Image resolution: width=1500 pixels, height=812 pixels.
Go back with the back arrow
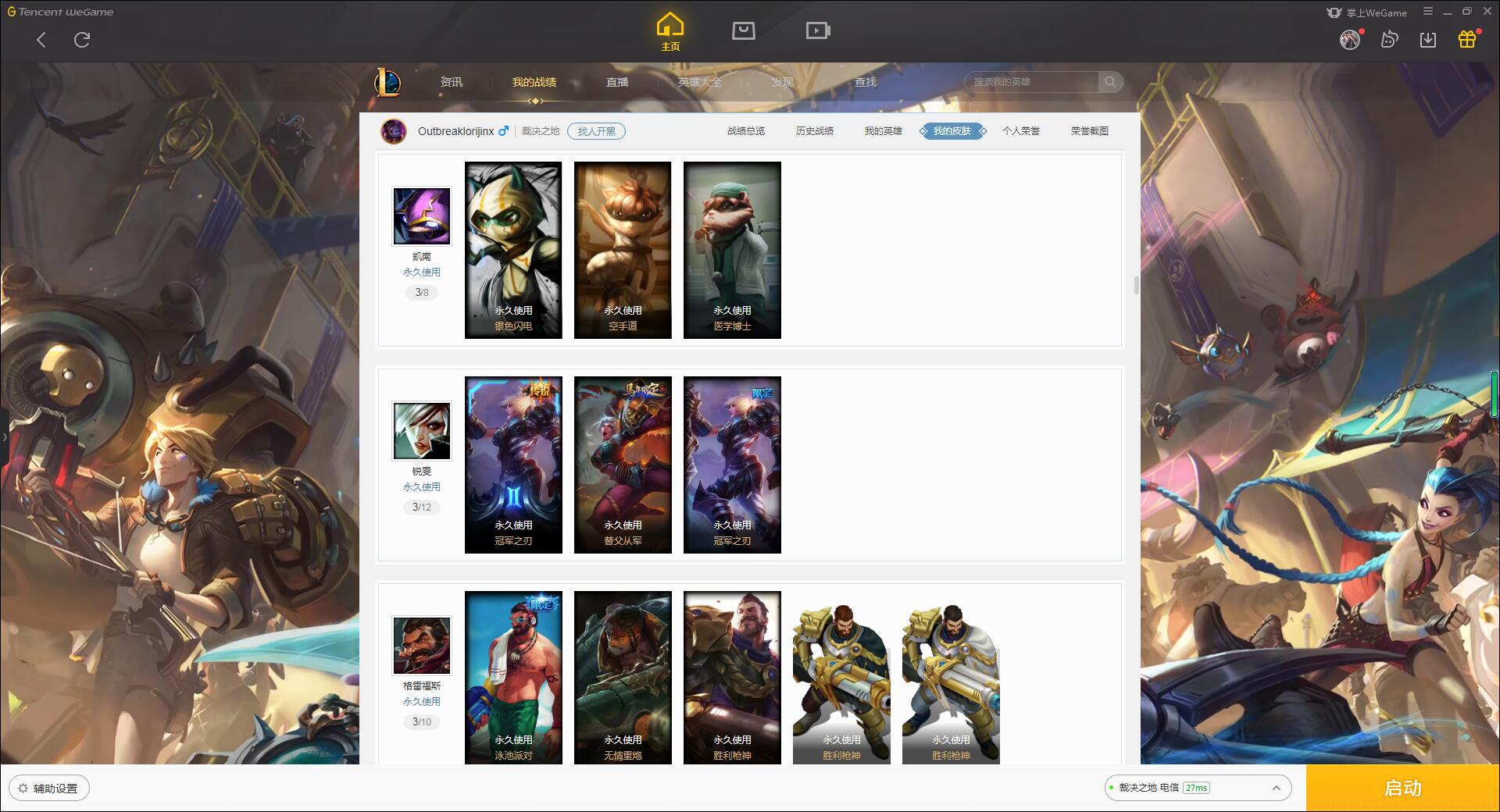(x=41, y=40)
